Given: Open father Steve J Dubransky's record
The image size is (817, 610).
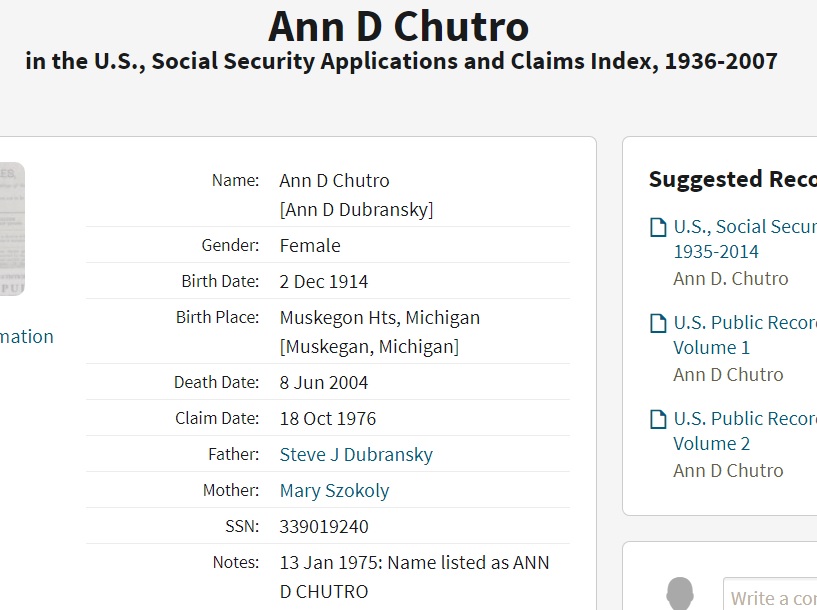Looking at the screenshot, I should [356, 454].
